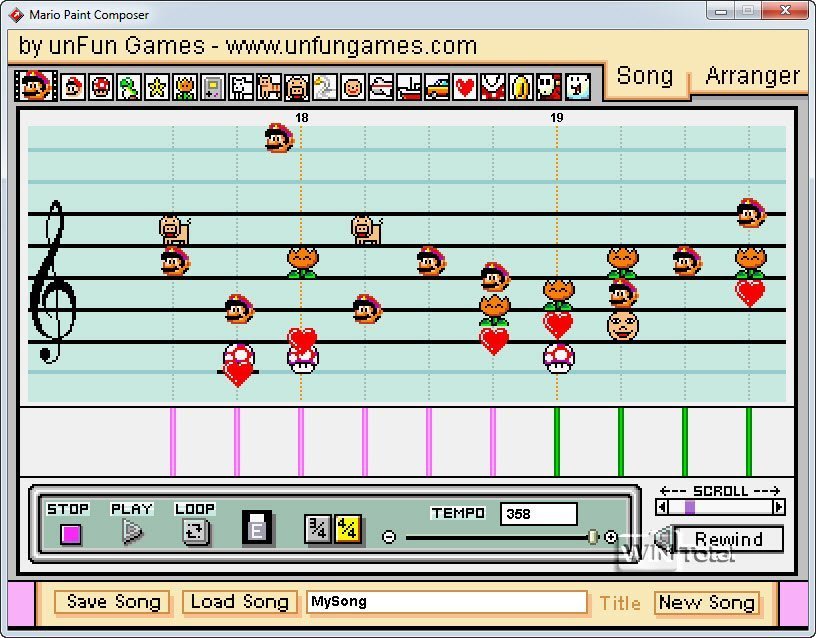Select the Coin instrument icon
This screenshot has height=638, width=816.
coord(521,87)
